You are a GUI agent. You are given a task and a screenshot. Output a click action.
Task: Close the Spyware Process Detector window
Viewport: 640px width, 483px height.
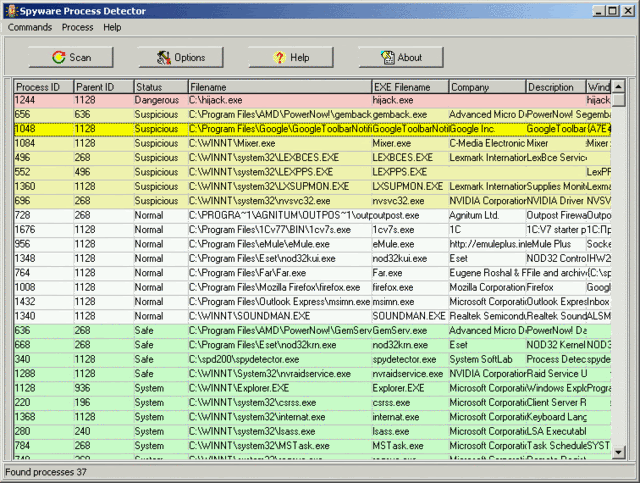[628, 11]
